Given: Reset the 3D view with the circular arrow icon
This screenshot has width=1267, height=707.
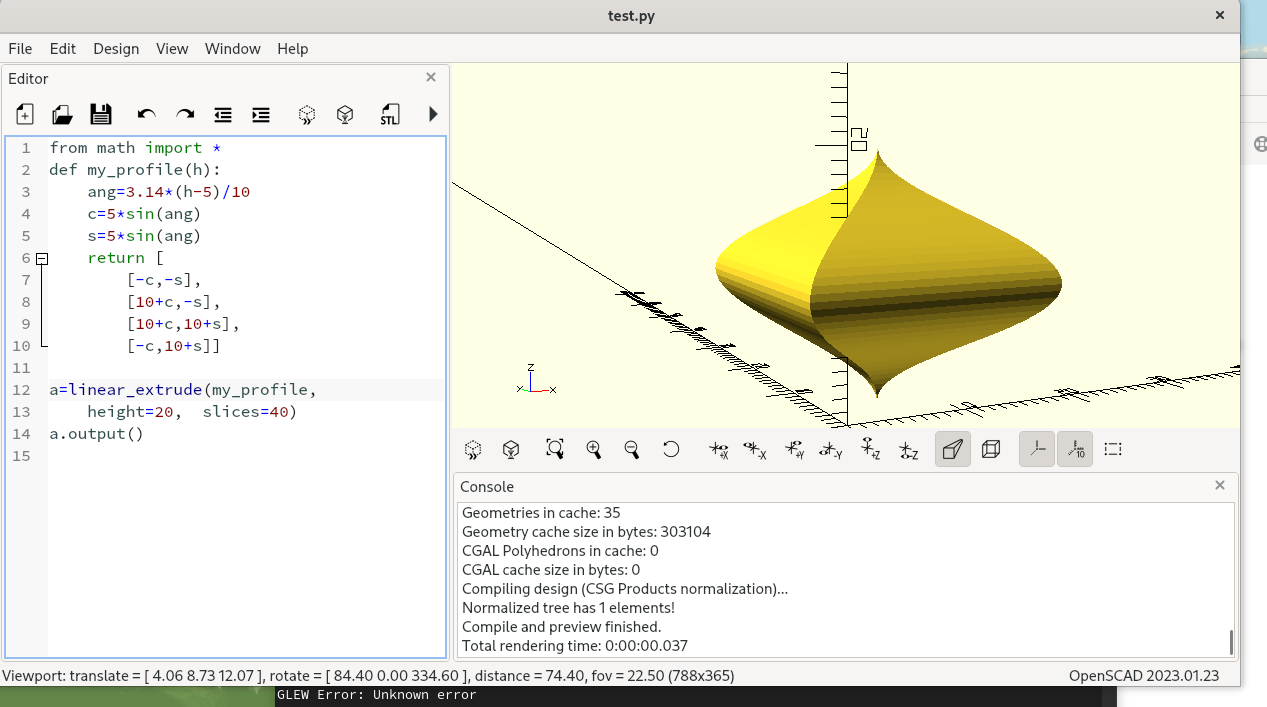Looking at the screenshot, I should (671, 450).
